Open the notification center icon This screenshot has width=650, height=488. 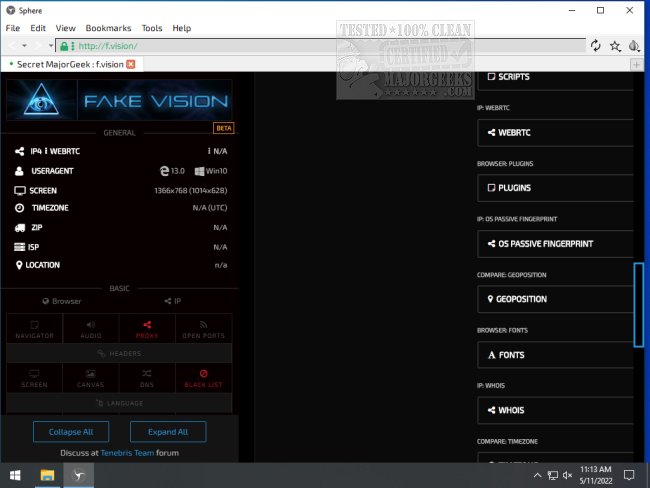coord(629,475)
